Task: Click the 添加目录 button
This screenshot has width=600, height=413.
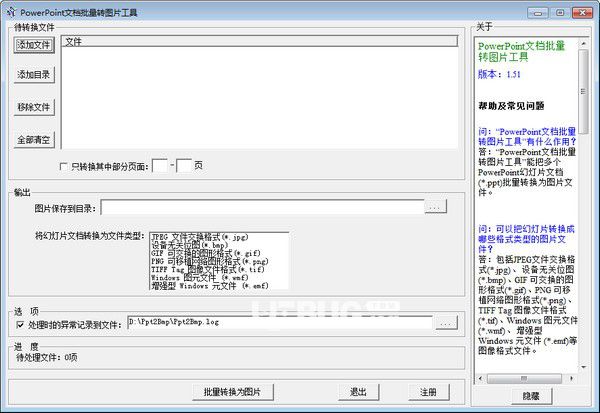Action: click(34, 75)
